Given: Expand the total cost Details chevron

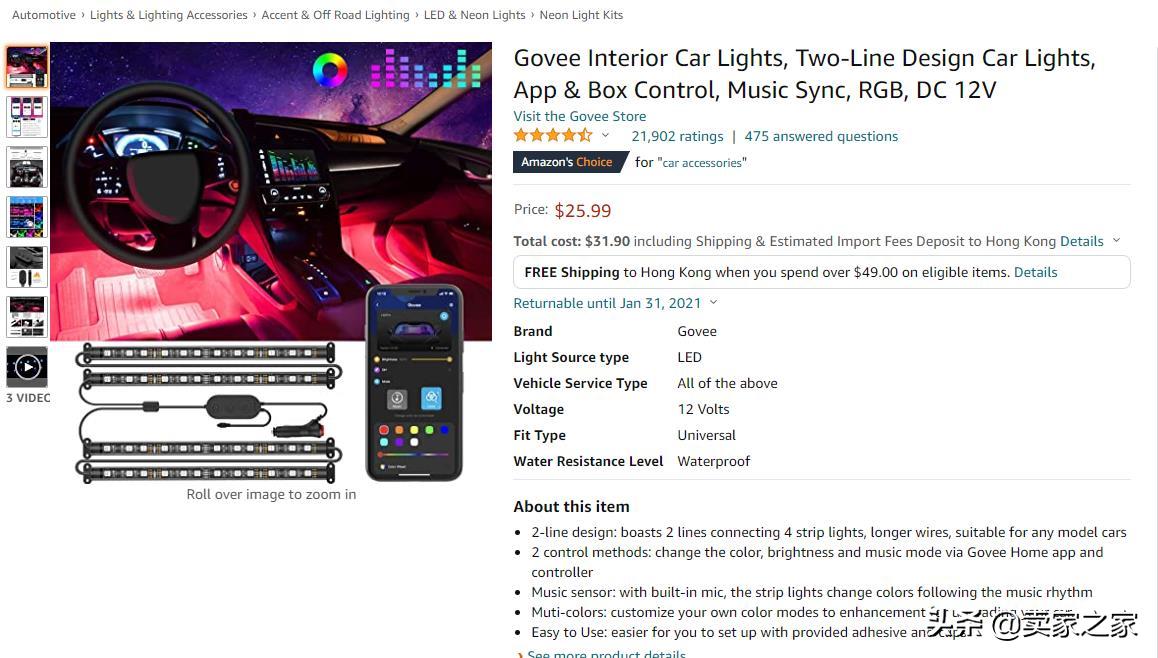Looking at the screenshot, I should [x=1117, y=240].
